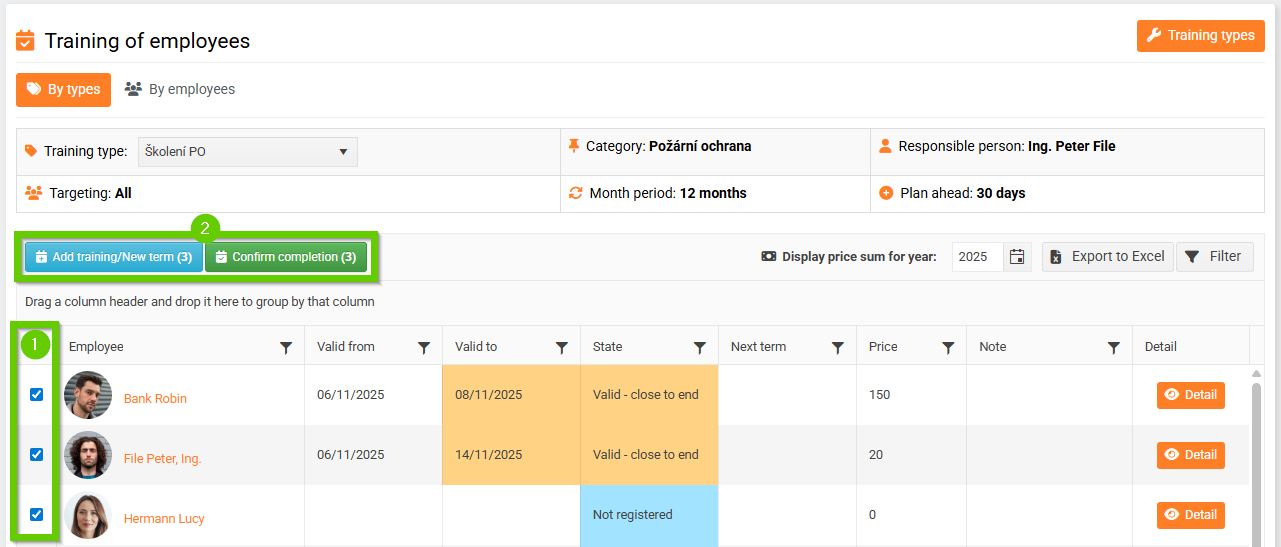Click Confirm completion (3) button

pyautogui.click(x=285, y=257)
